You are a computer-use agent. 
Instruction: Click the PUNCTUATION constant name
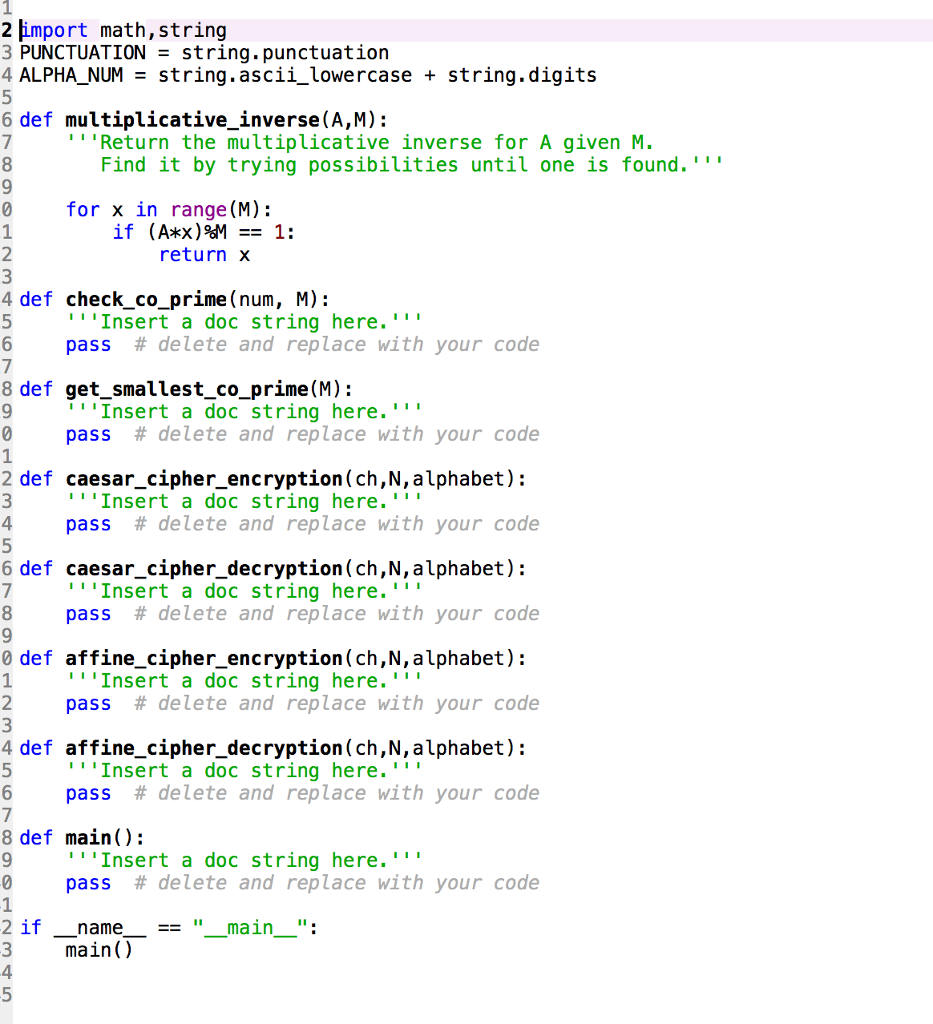(x=83, y=52)
